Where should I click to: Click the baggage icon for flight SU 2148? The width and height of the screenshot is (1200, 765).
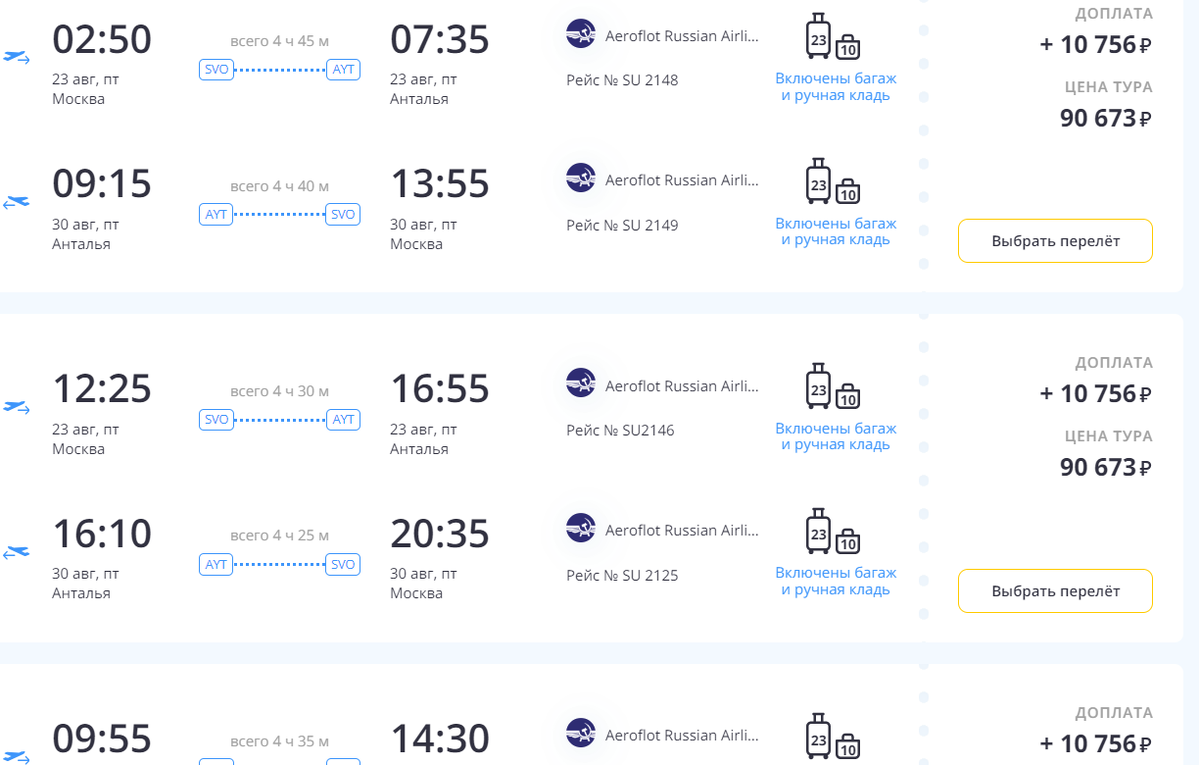pos(833,36)
